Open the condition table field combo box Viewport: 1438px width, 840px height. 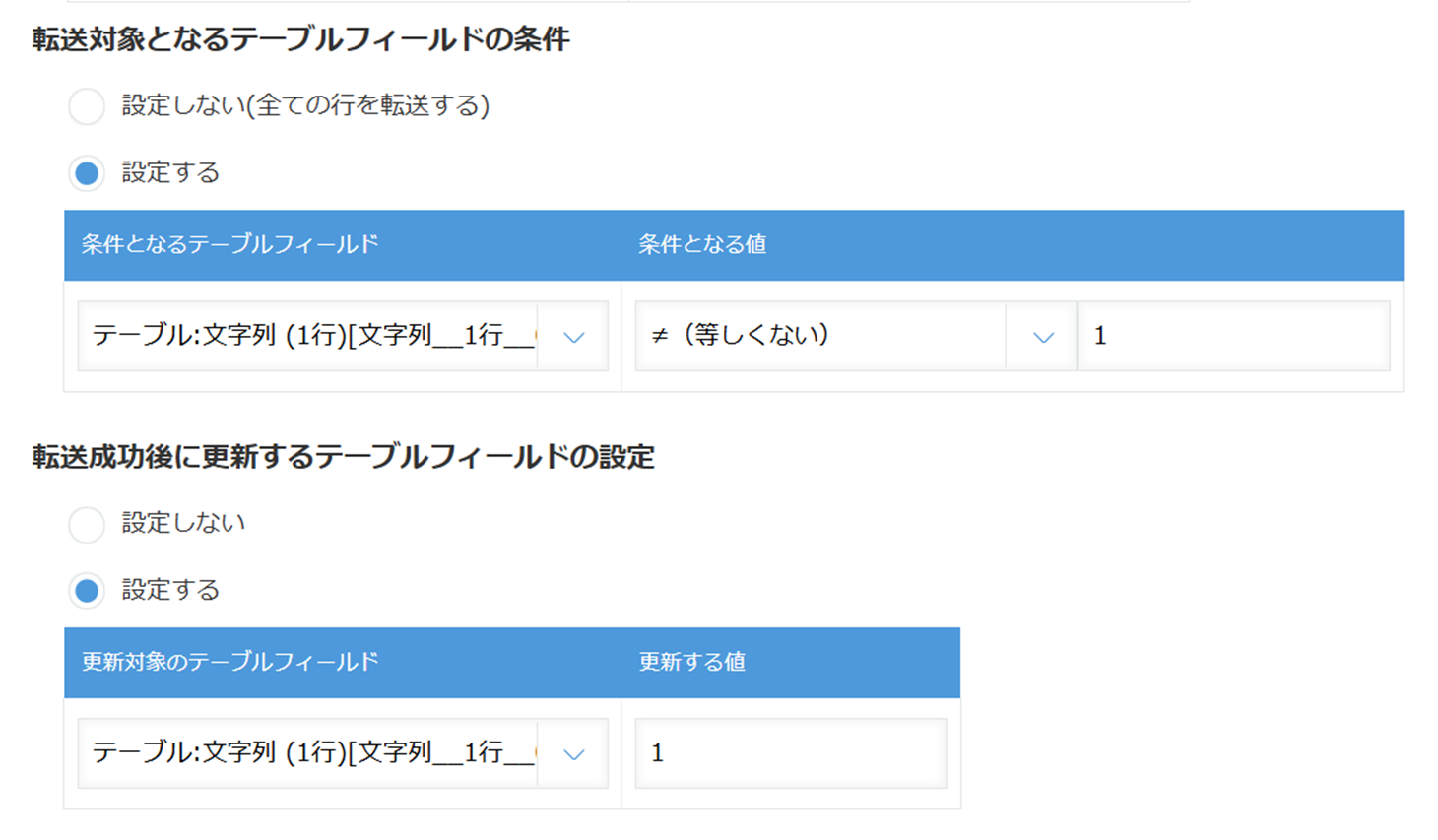343,337
